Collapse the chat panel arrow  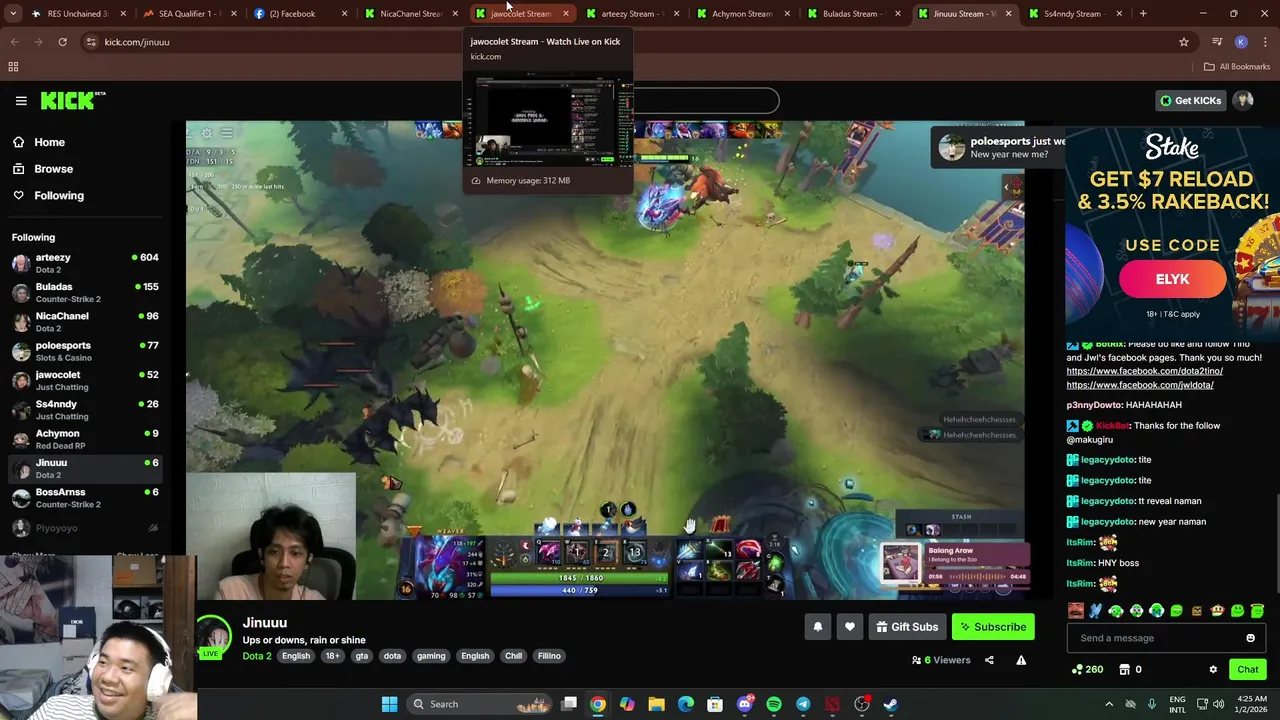tap(1007, 186)
